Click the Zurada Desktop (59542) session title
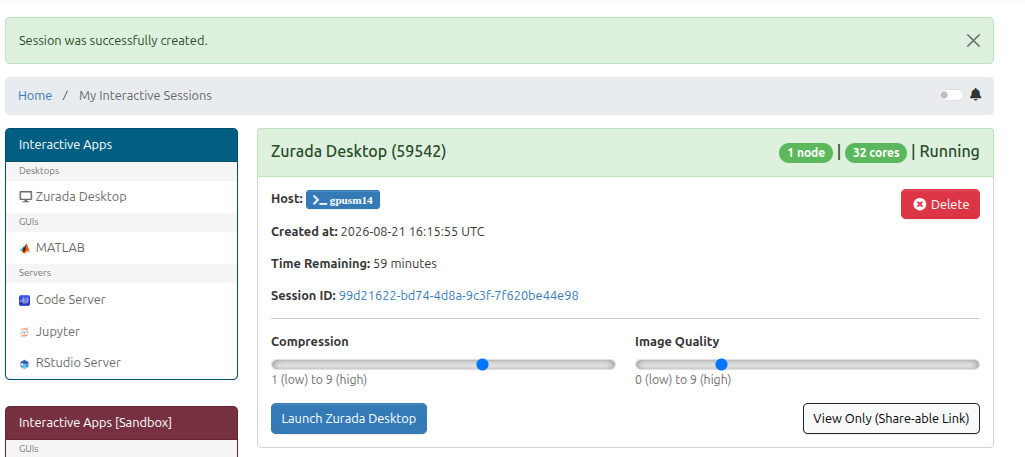The height and width of the screenshot is (457, 1025). click(x=358, y=152)
